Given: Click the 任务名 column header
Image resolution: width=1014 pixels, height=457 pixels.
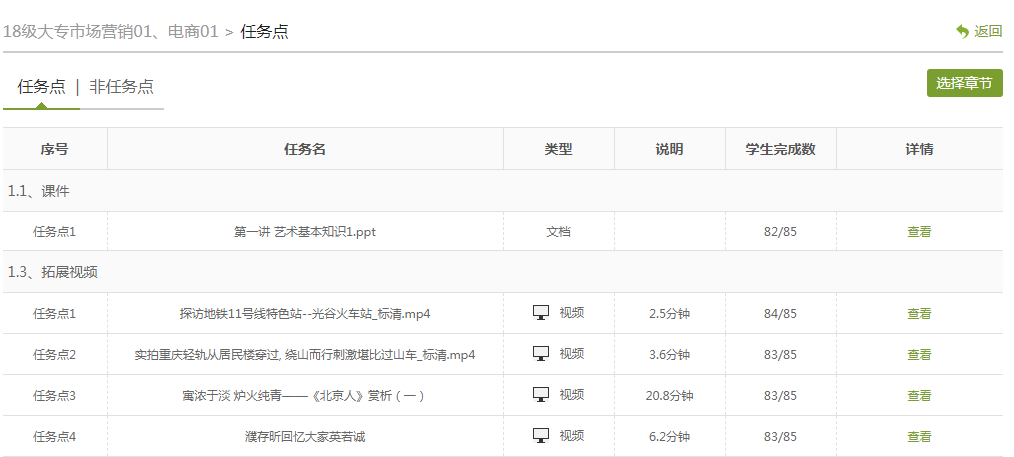Looking at the screenshot, I should point(304,149).
